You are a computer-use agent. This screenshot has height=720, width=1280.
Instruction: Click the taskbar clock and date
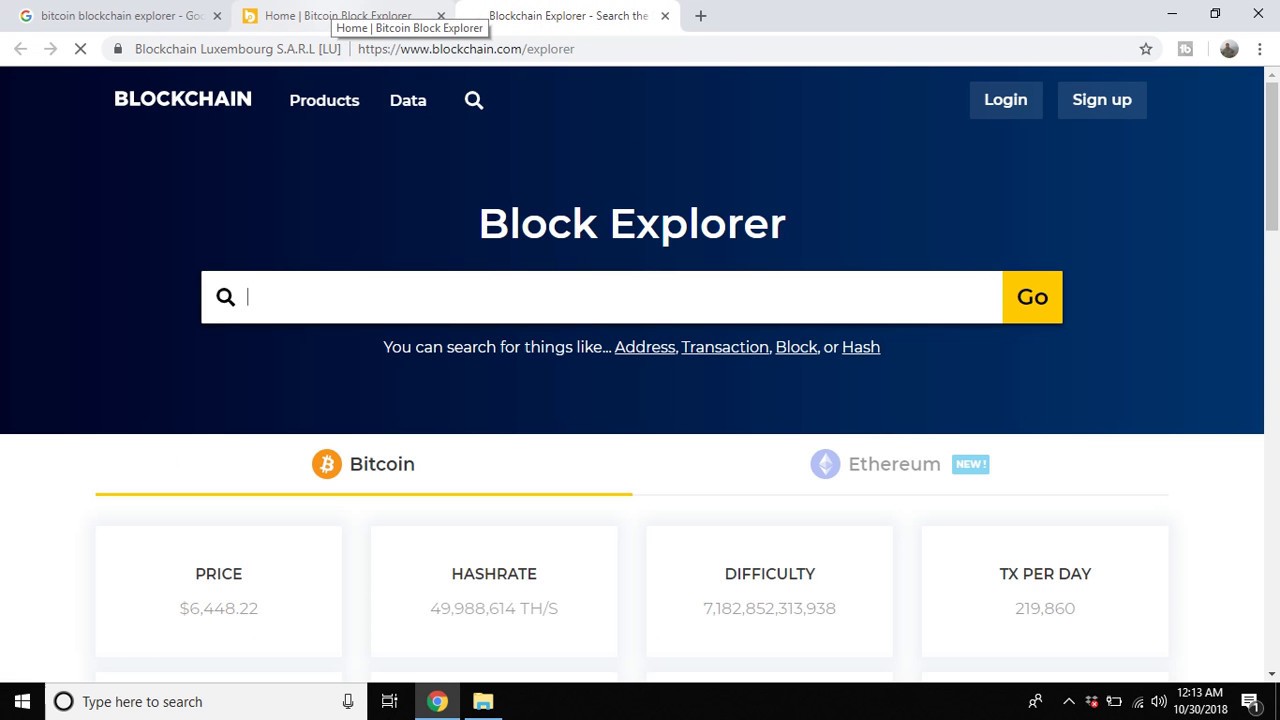(1200, 702)
